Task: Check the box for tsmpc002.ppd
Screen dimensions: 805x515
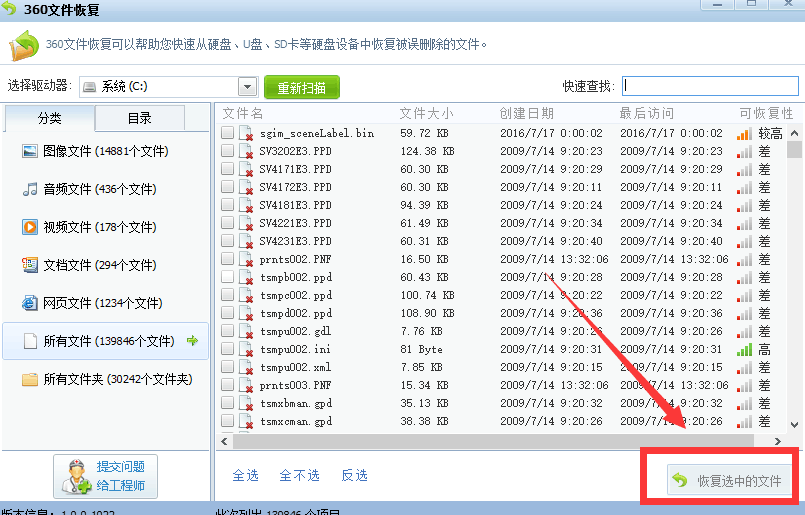Action: point(227,294)
